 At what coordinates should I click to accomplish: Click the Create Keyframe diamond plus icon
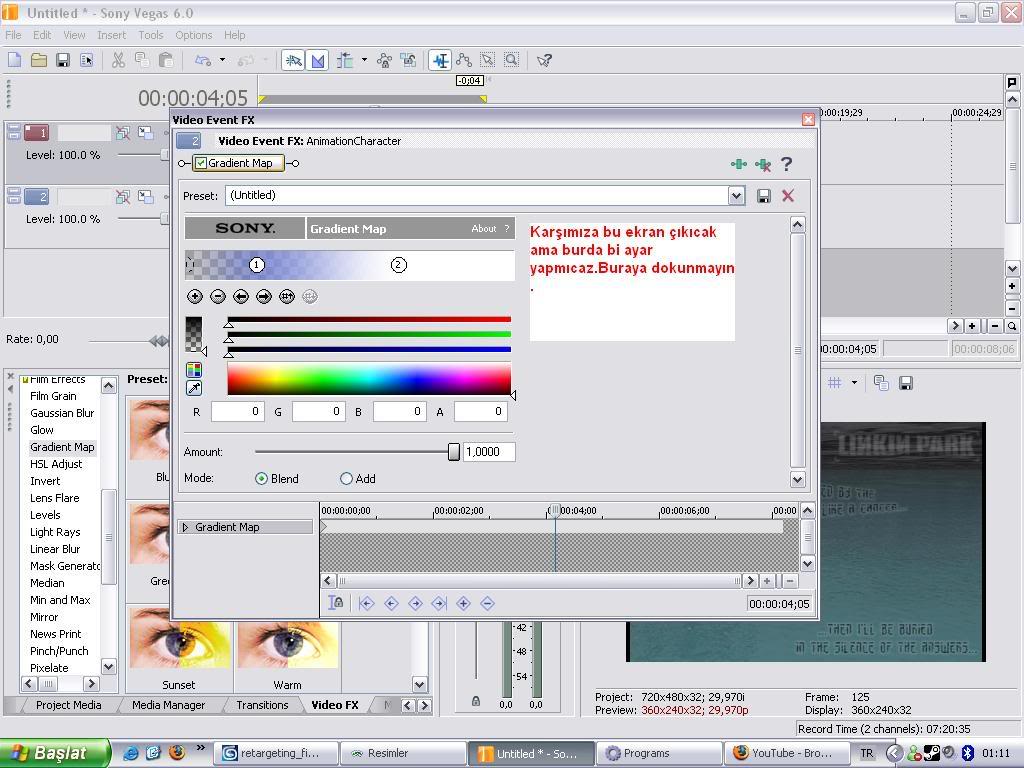coord(463,603)
